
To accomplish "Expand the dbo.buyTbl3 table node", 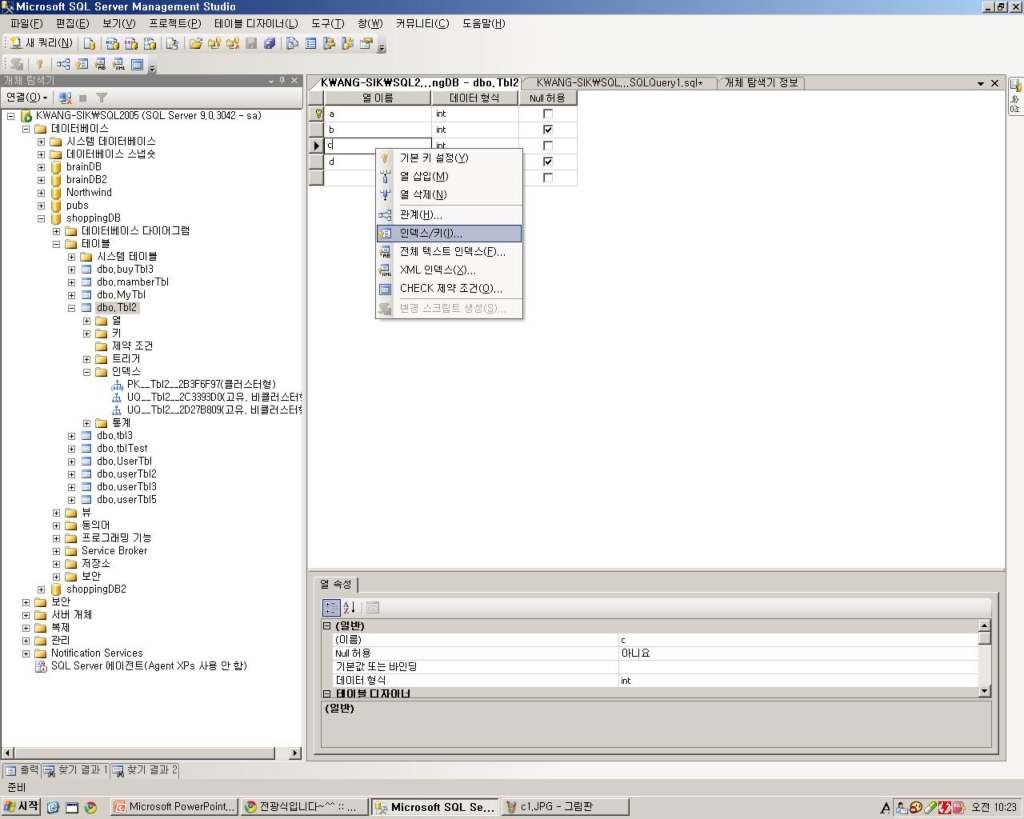I will [x=71, y=270].
